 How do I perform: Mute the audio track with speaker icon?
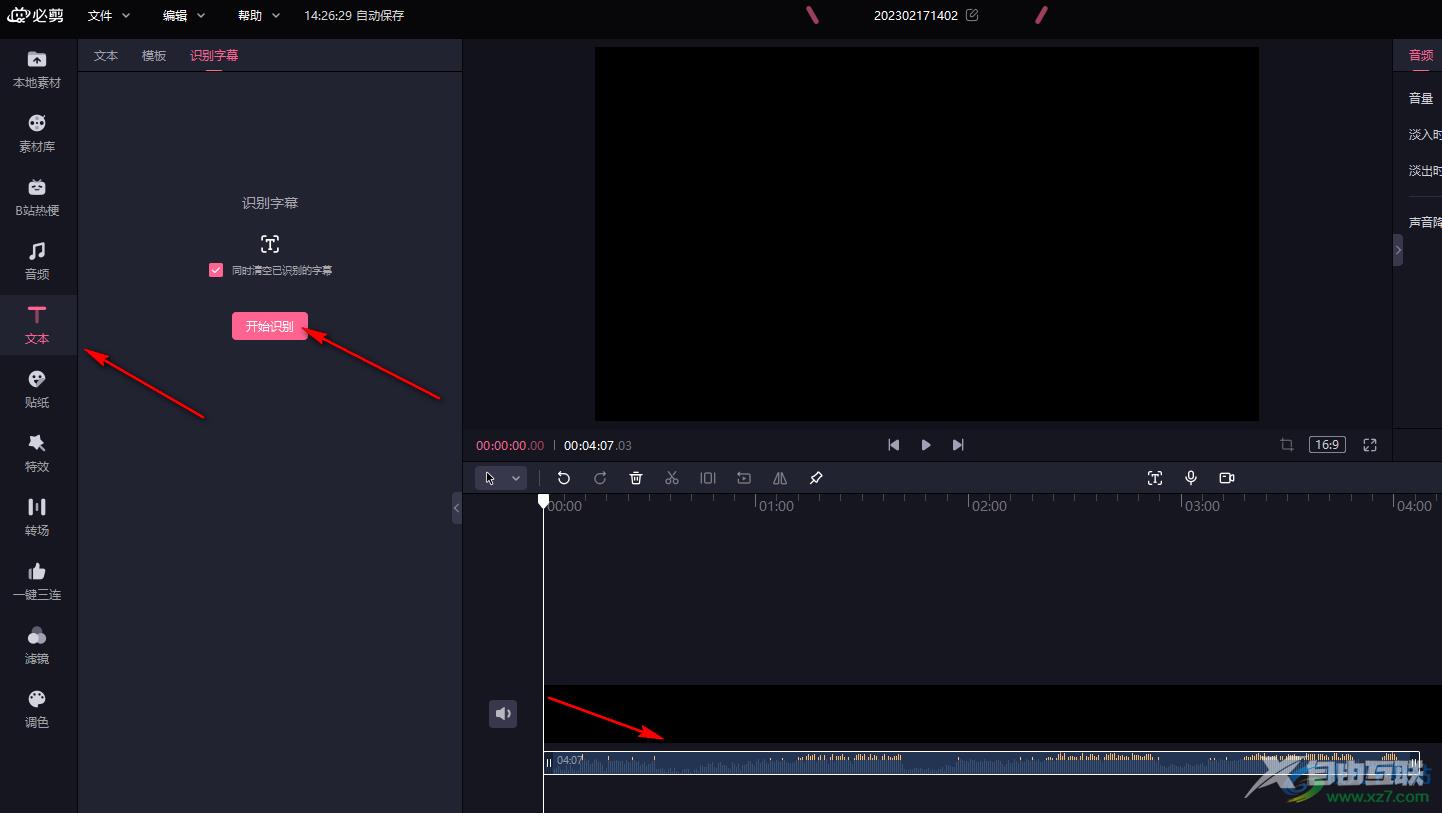[x=503, y=713]
